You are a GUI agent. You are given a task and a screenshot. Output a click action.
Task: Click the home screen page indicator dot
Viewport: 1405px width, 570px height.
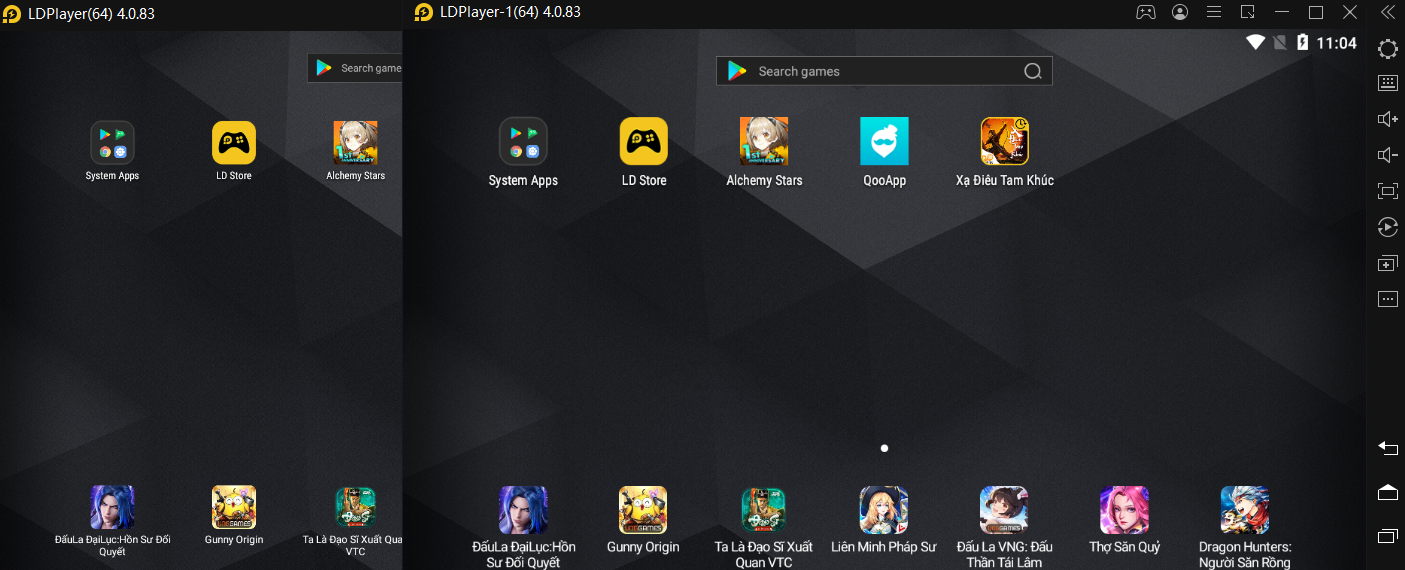(884, 448)
